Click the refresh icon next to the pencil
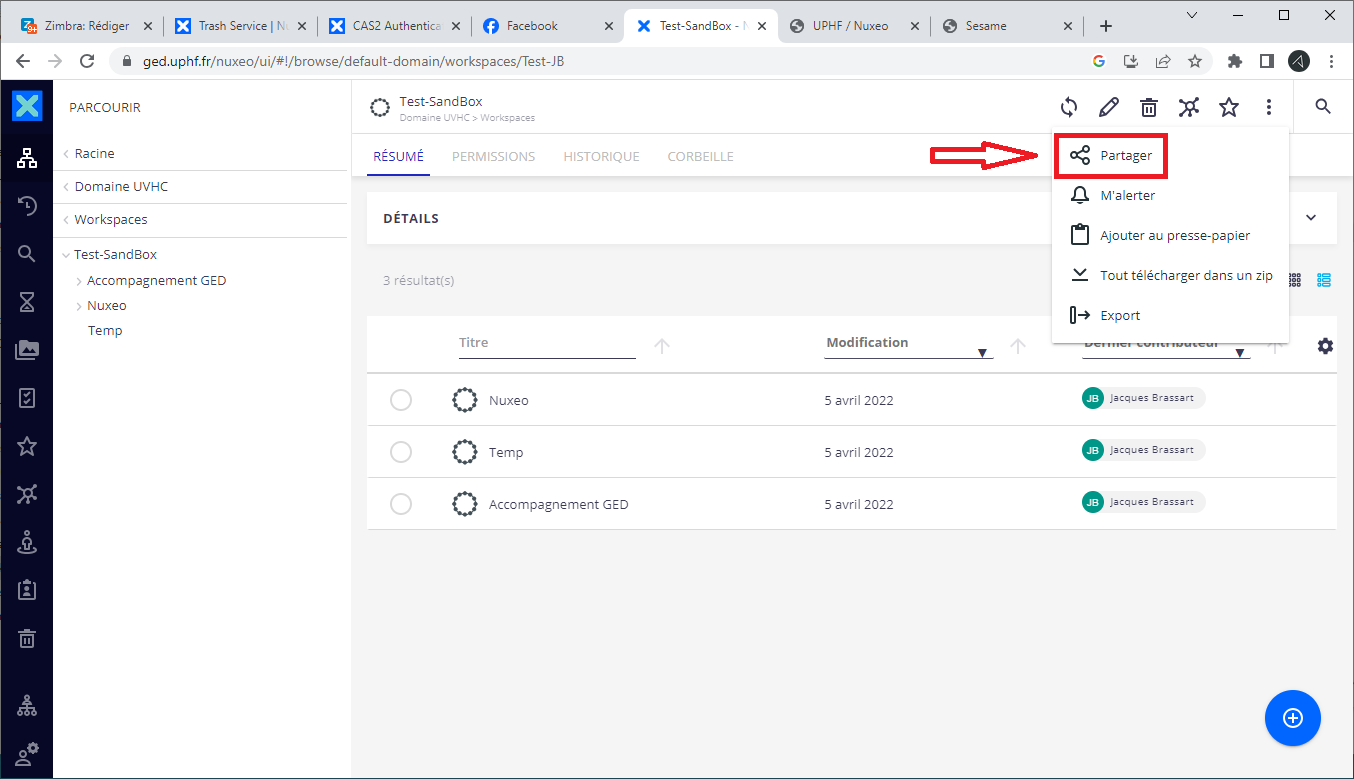Image resolution: width=1354 pixels, height=779 pixels. pos(1069,107)
